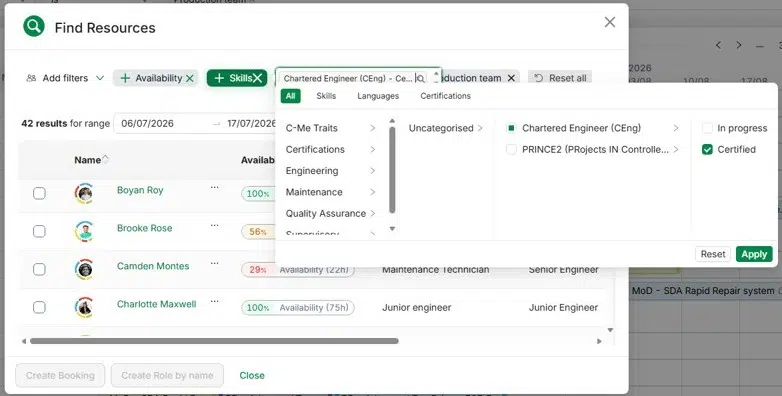
Task: Switch to the Certifications tab
Action: [x=445, y=96]
